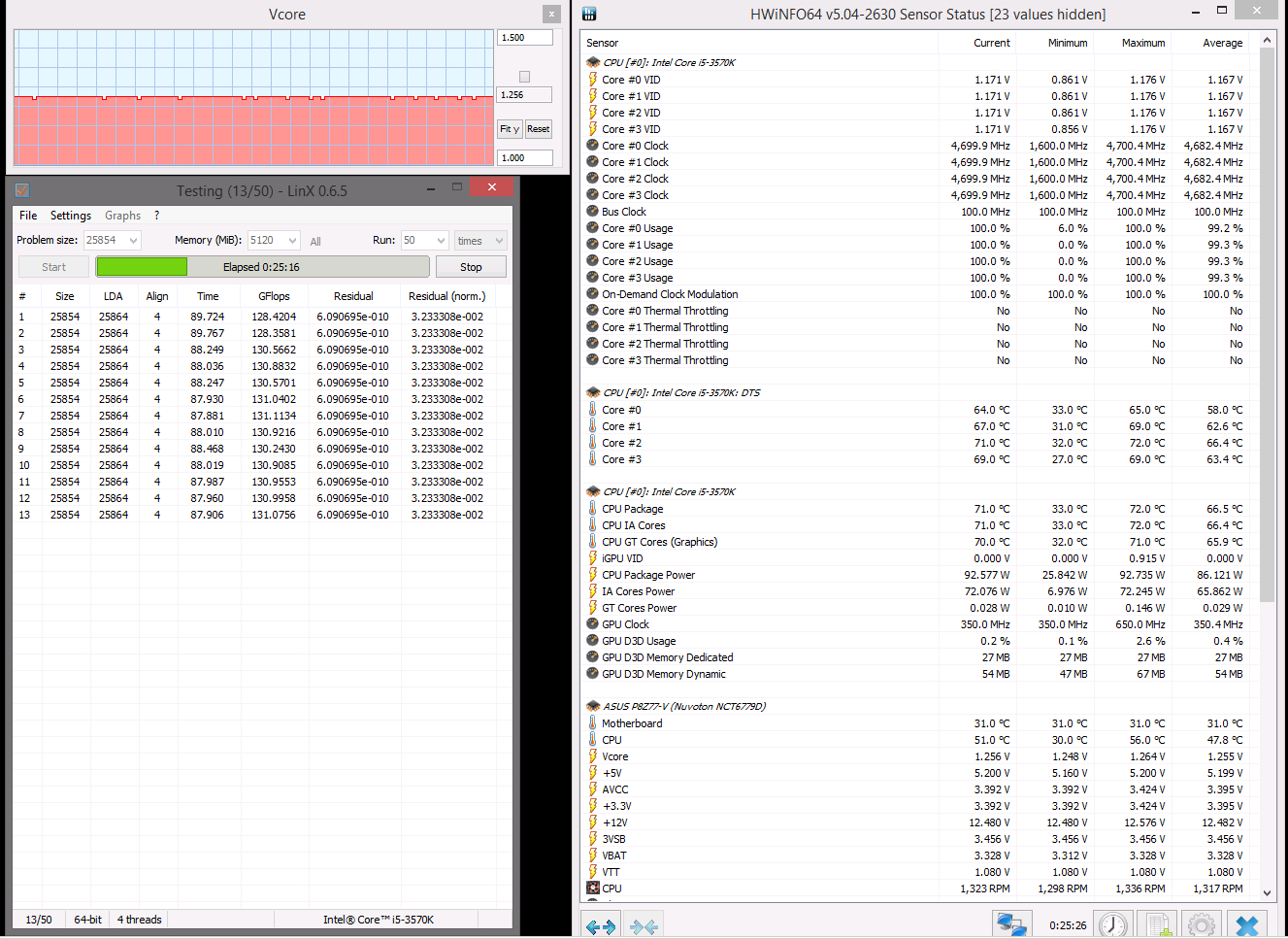Image resolution: width=1288 pixels, height=939 pixels.
Task: Select the VBAT sensor row
Action: pyautogui.click(x=919, y=855)
